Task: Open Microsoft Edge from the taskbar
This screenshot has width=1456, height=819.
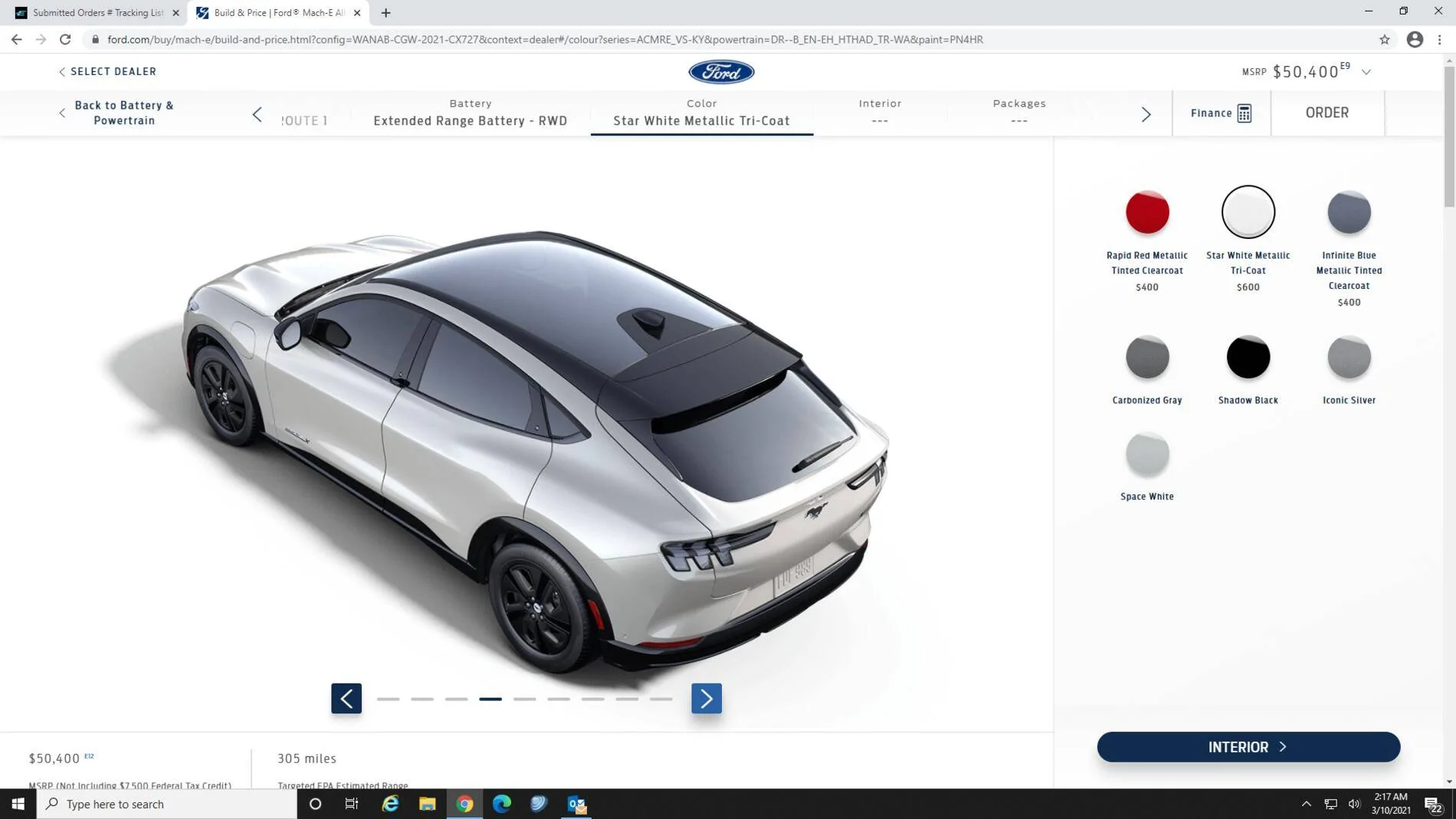Action: pos(501,804)
